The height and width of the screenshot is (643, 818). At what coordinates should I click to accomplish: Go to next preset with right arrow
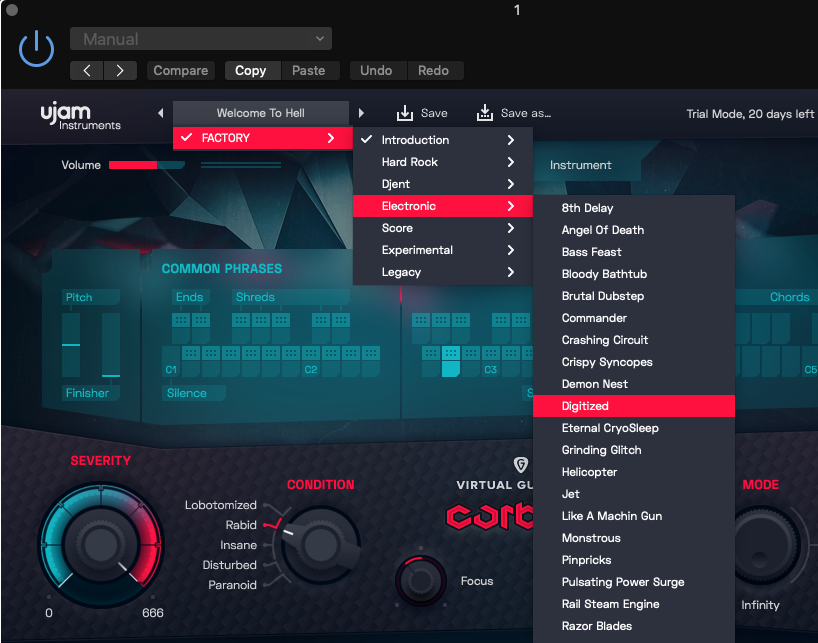coord(120,70)
